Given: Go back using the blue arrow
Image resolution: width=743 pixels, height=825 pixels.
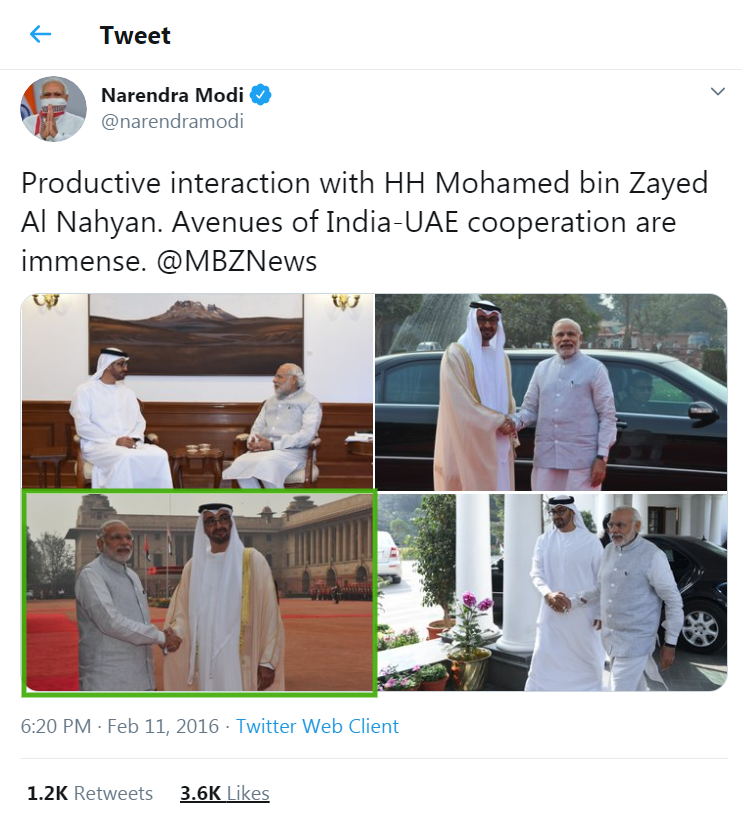Looking at the screenshot, I should (41, 35).
